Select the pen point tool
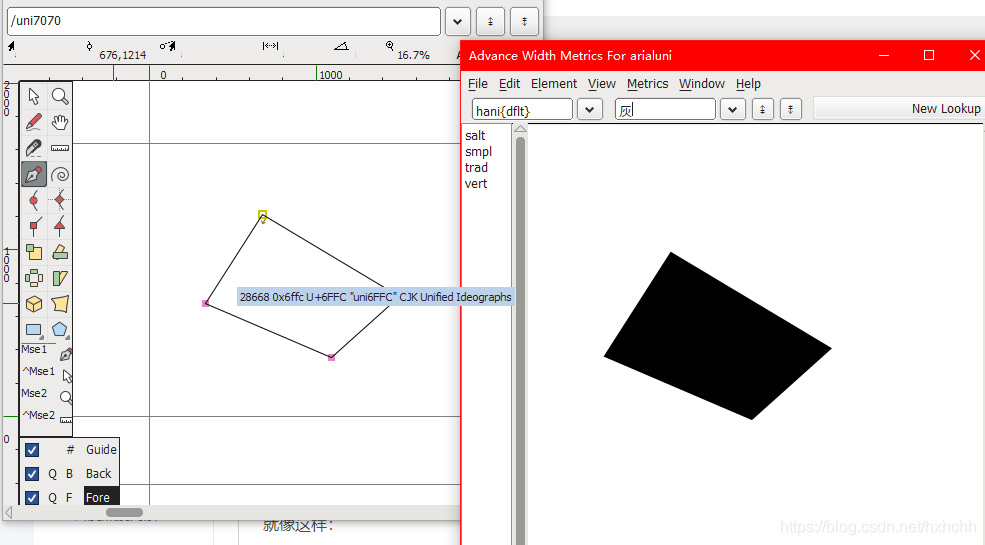The height and width of the screenshot is (545, 985). coord(34,175)
